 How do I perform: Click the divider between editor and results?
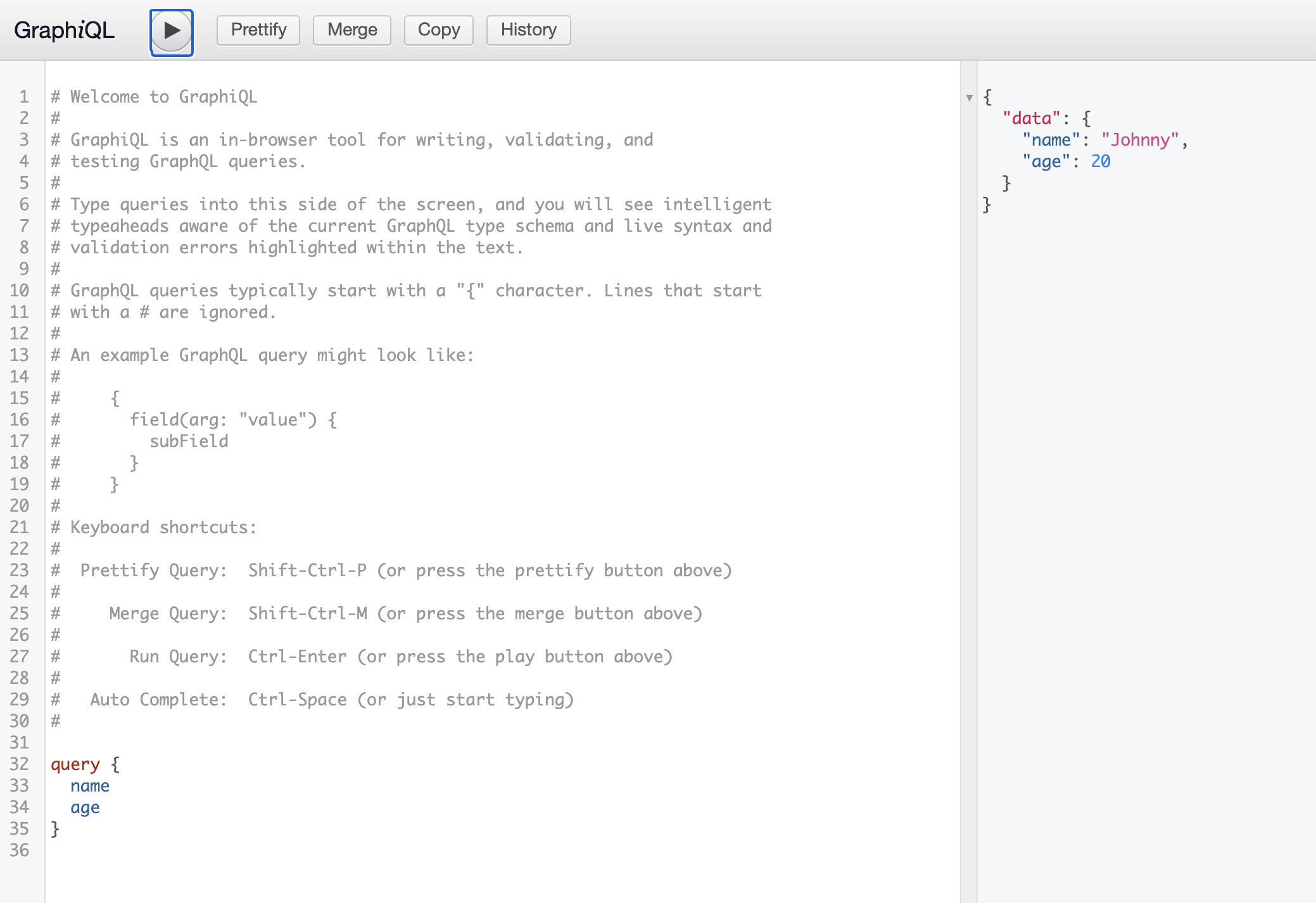coord(968,481)
